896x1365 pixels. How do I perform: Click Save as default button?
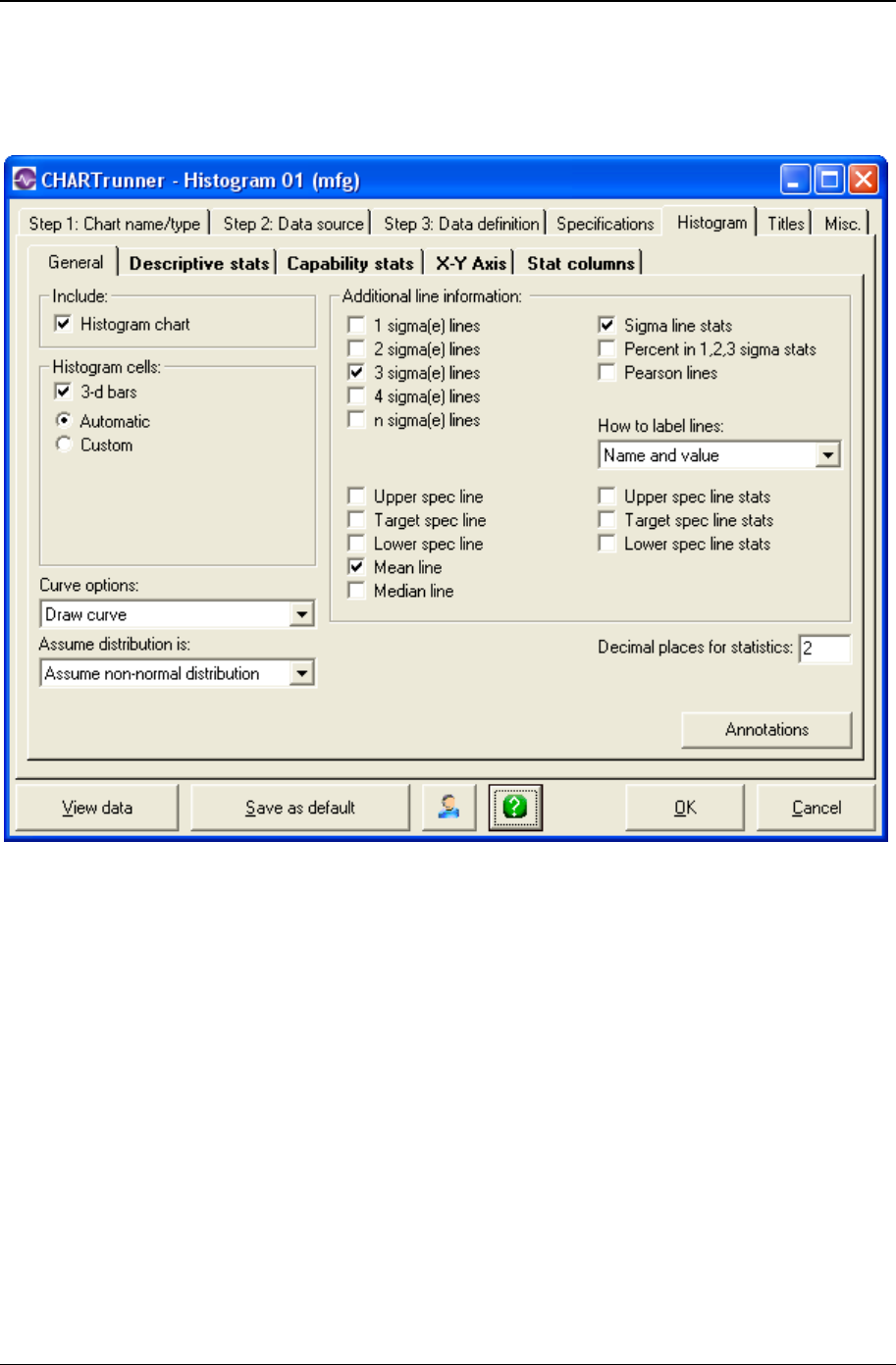click(300, 808)
